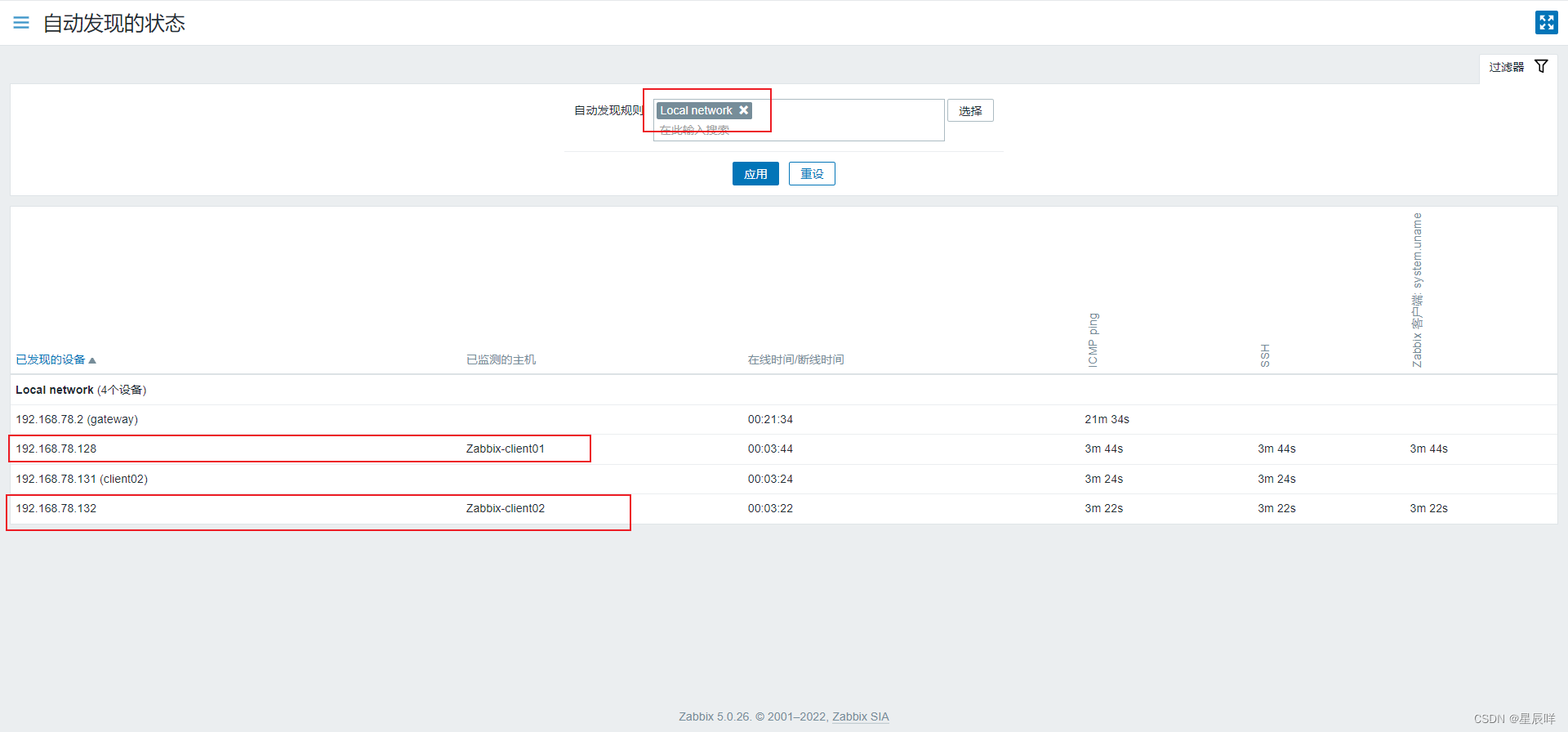This screenshot has width=1568, height=732.
Task: Sort by 已发现的设备 column header
Action: [56, 359]
